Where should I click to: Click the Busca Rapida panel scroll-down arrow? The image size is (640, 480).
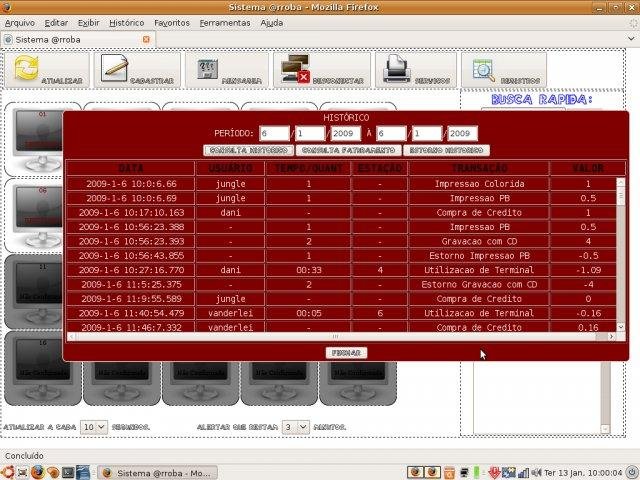(605, 429)
